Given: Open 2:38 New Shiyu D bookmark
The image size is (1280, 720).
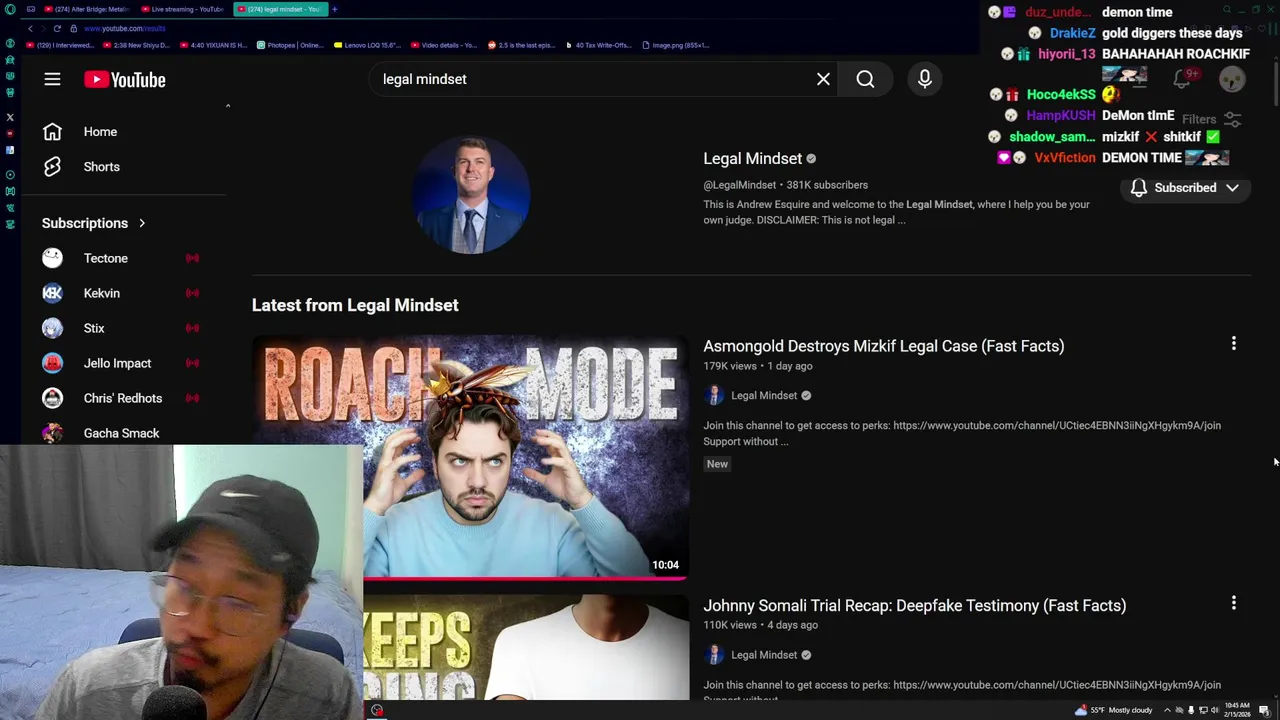Looking at the screenshot, I should 137,45.
